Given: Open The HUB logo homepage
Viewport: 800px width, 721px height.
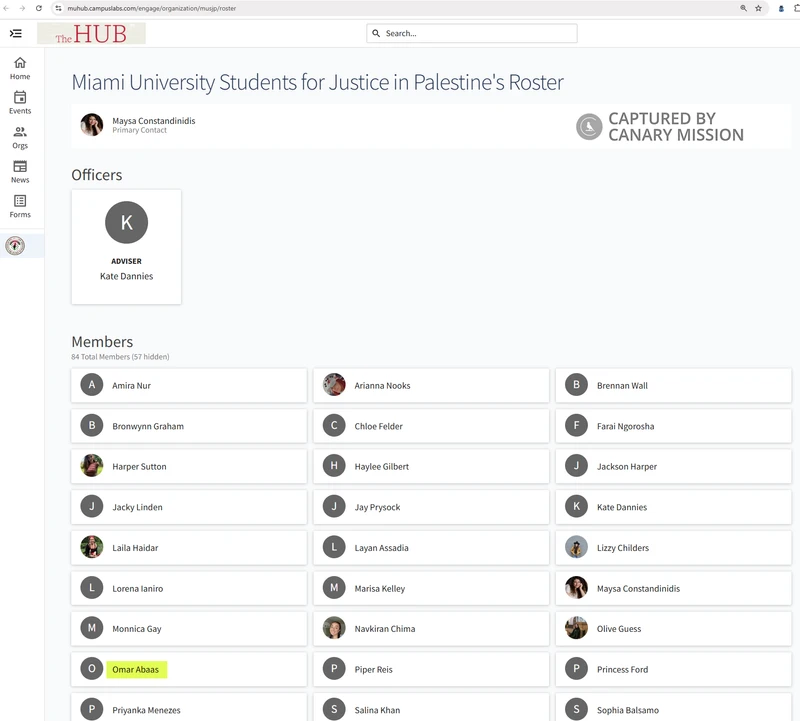Looking at the screenshot, I should pyautogui.click(x=91, y=34).
